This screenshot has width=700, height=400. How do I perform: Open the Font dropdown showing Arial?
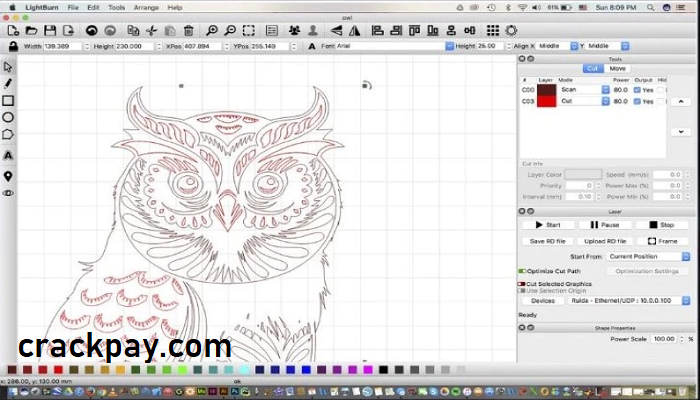[395, 46]
